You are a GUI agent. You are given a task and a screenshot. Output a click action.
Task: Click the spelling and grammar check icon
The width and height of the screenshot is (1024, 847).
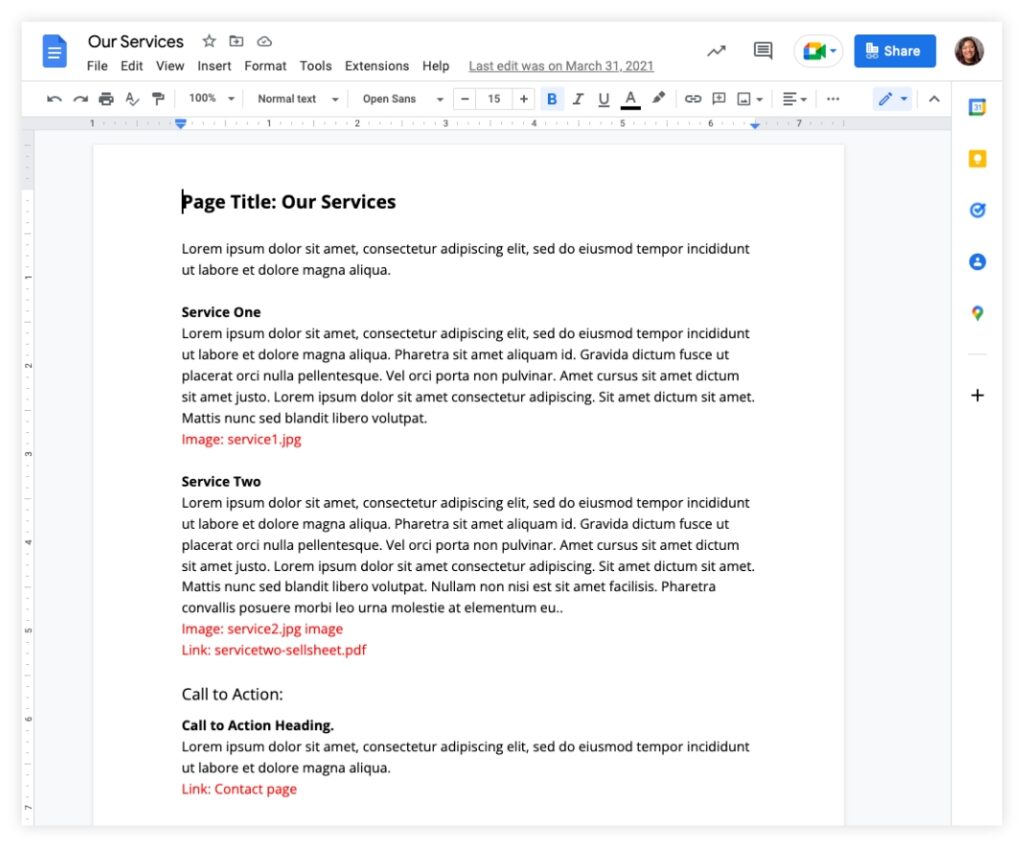(x=131, y=98)
